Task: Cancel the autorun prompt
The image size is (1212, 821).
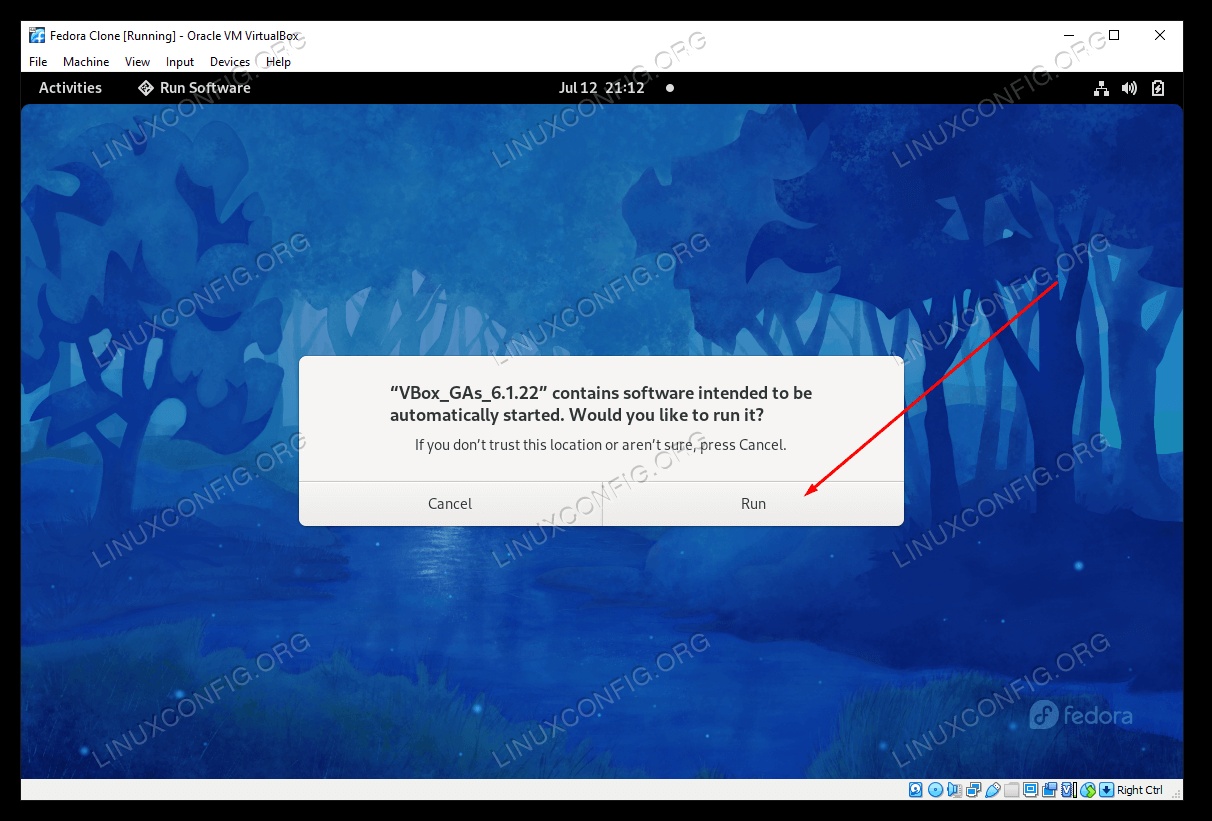Action: click(x=450, y=504)
